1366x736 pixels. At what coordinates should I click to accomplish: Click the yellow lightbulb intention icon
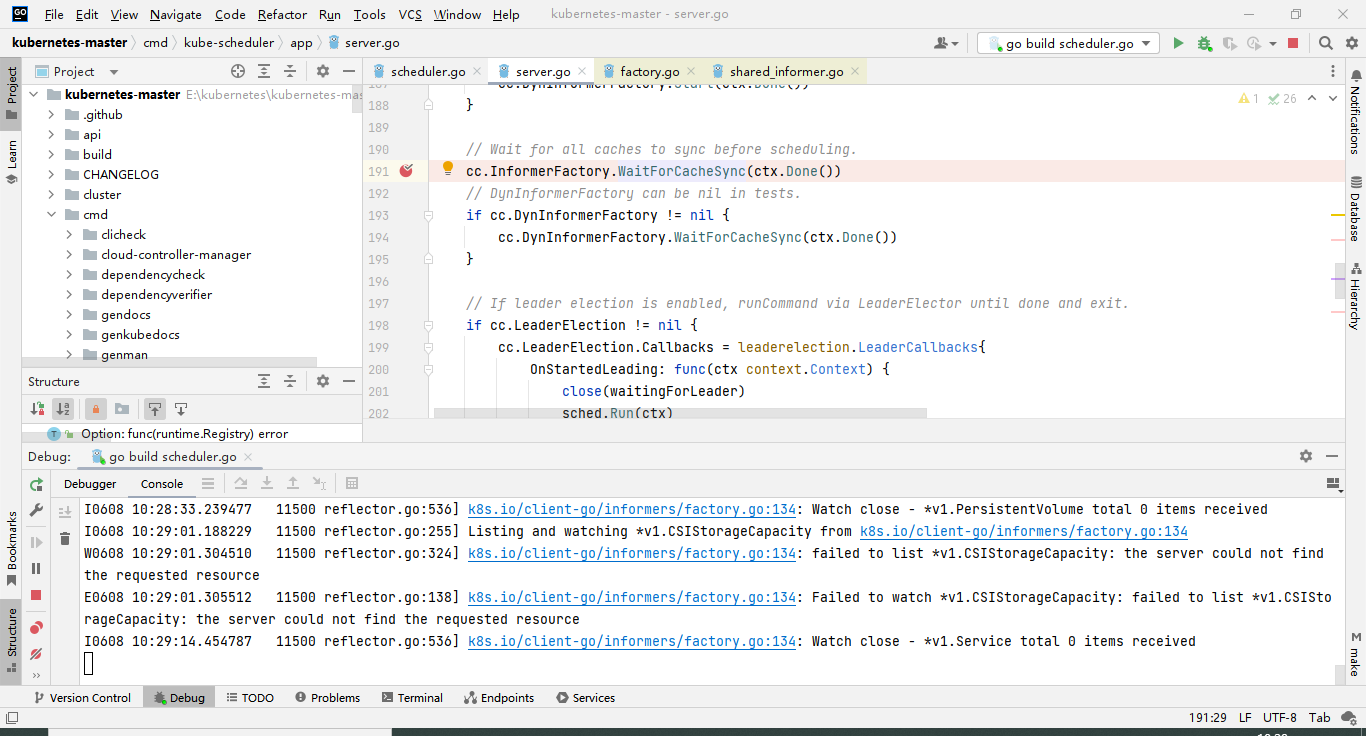pyautogui.click(x=448, y=169)
